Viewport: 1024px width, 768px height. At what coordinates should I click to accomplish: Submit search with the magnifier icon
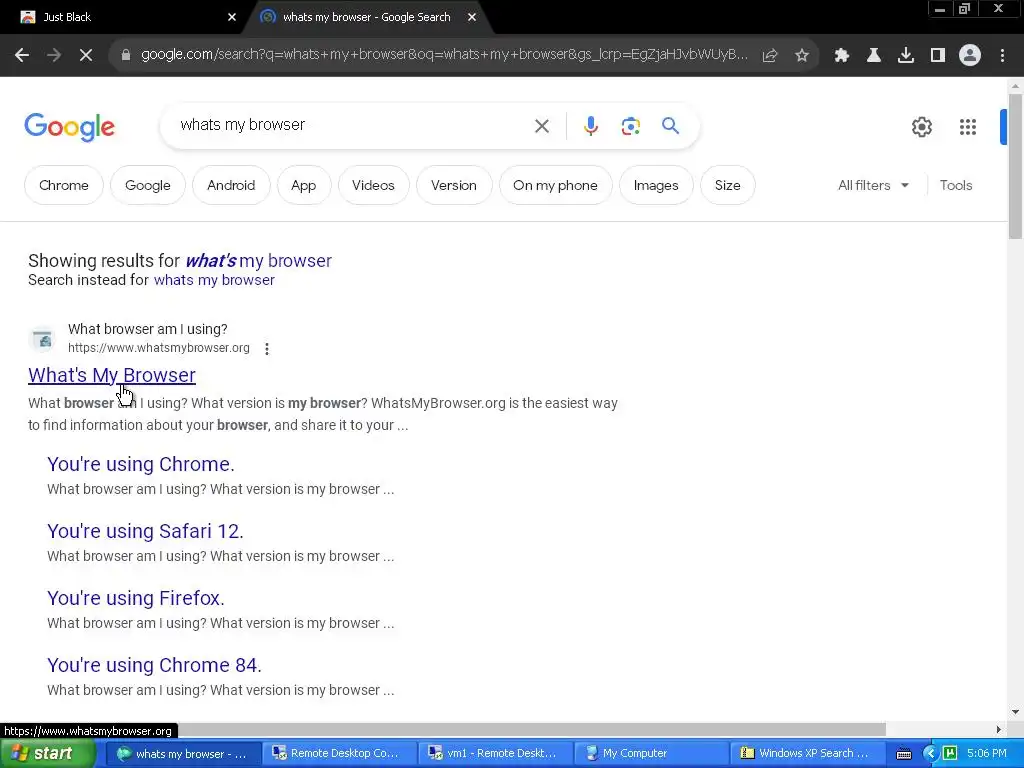click(670, 125)
